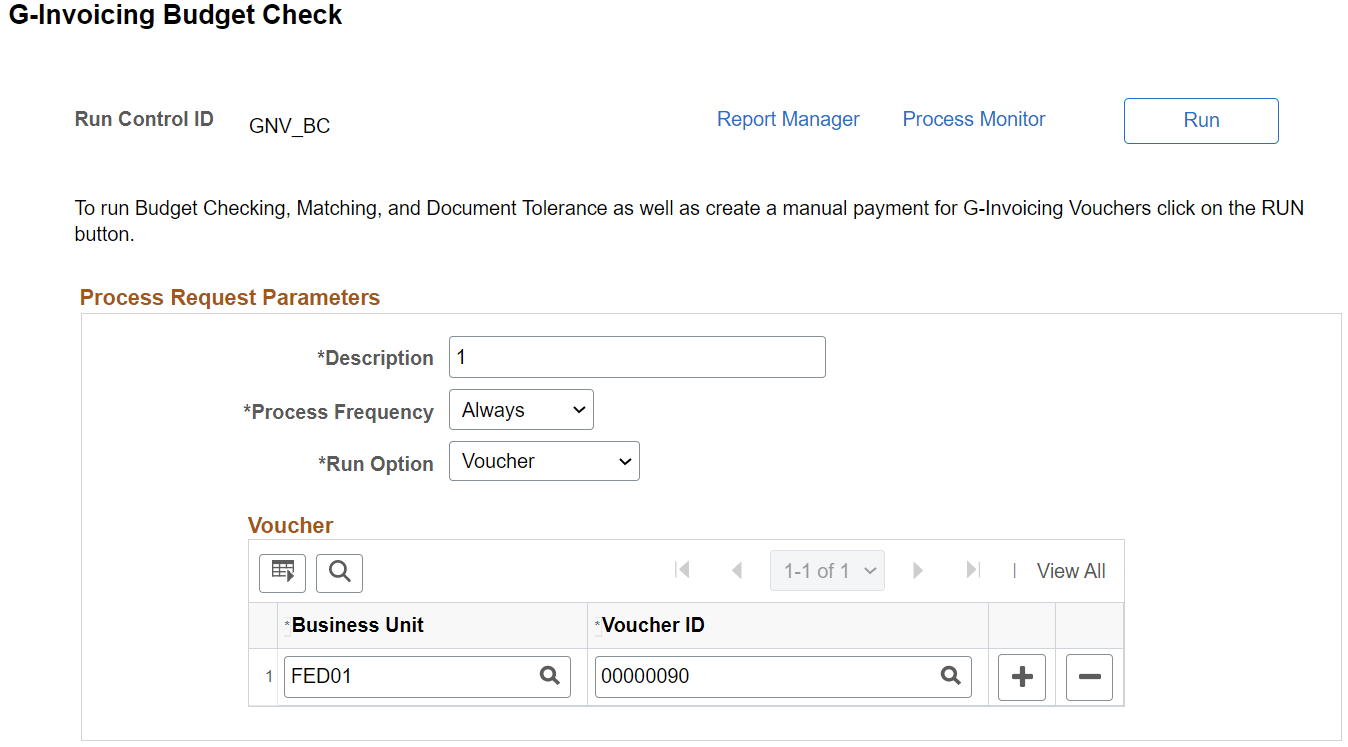This screenshot has height=747, width=1348.
Task: Click the previous page arrow in the grid
Action: [738, 570]
